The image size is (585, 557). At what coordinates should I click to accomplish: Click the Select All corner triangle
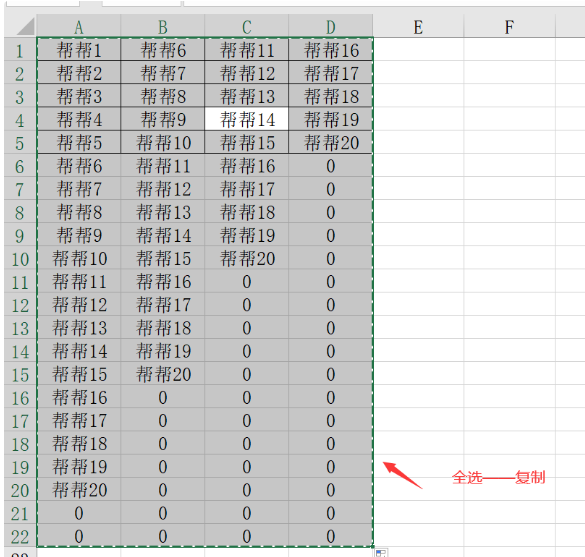(25, 26)
